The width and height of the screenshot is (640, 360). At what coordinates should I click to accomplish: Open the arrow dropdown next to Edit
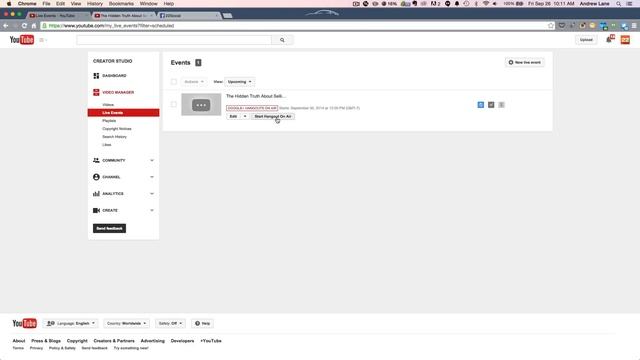[x=245, y=116]
